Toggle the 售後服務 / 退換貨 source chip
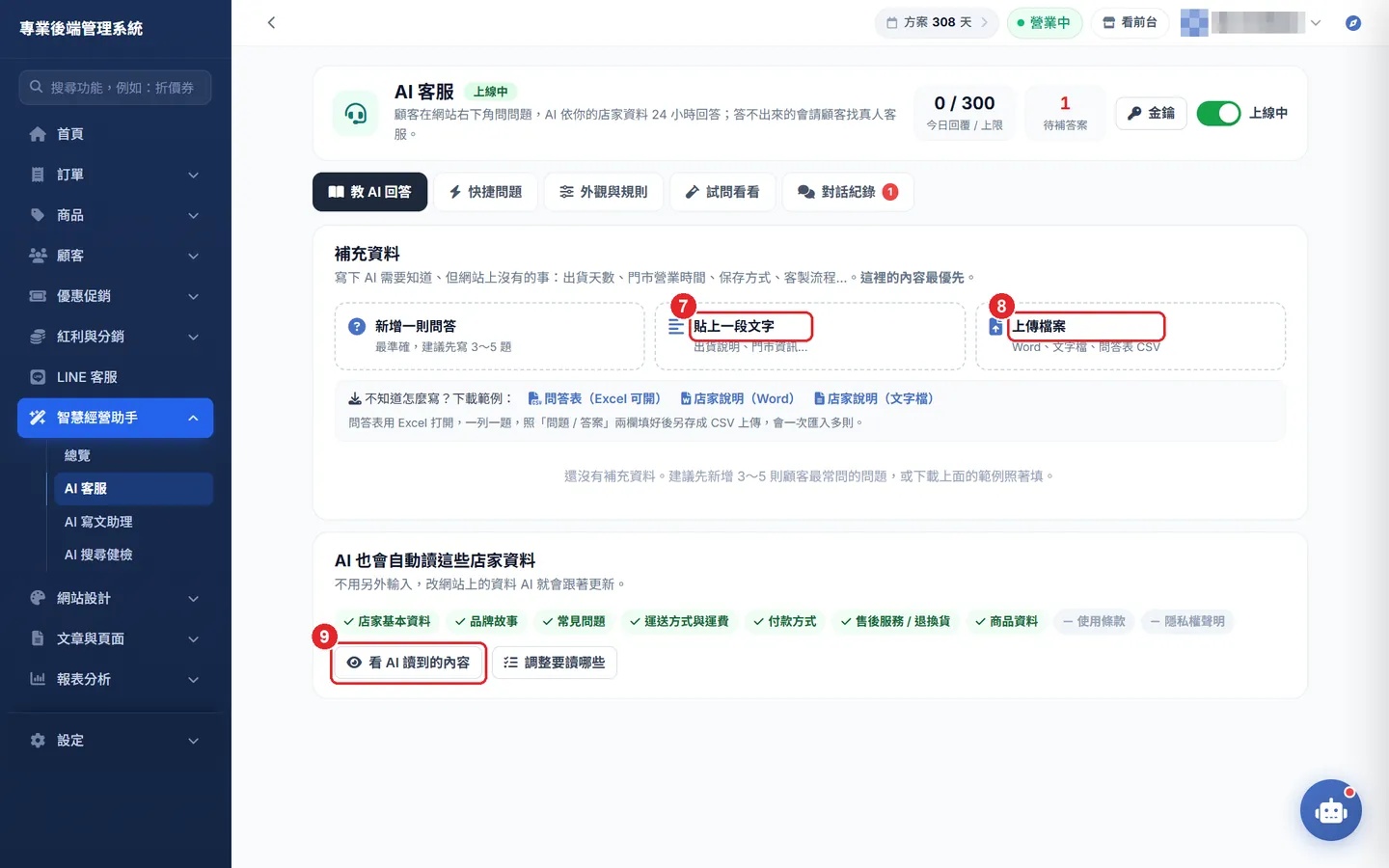Screen dimensions: 1389x868 (x=896, y=621)
